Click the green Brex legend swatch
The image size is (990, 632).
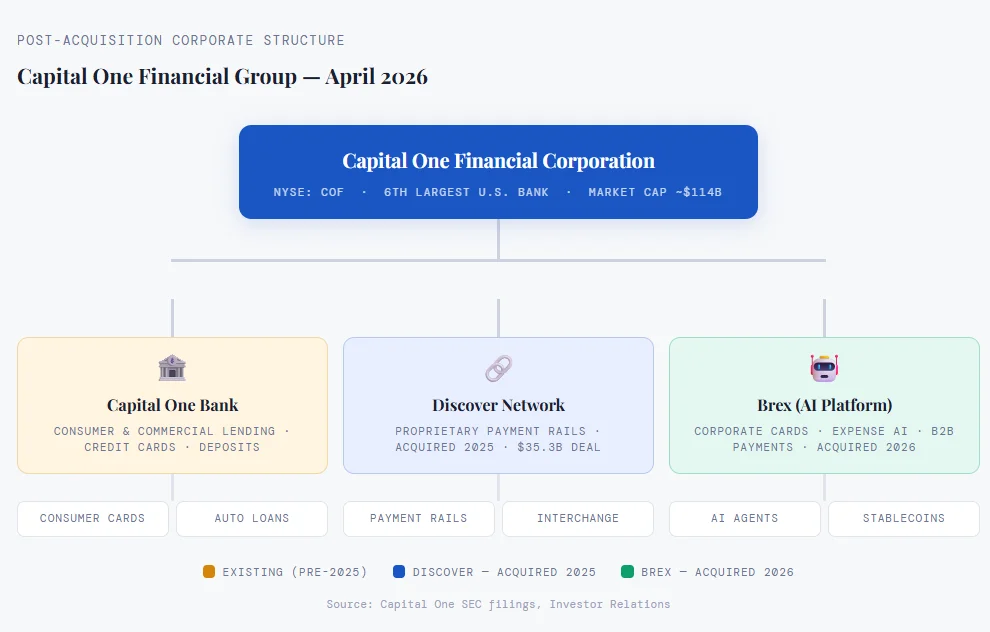(627, 572)
